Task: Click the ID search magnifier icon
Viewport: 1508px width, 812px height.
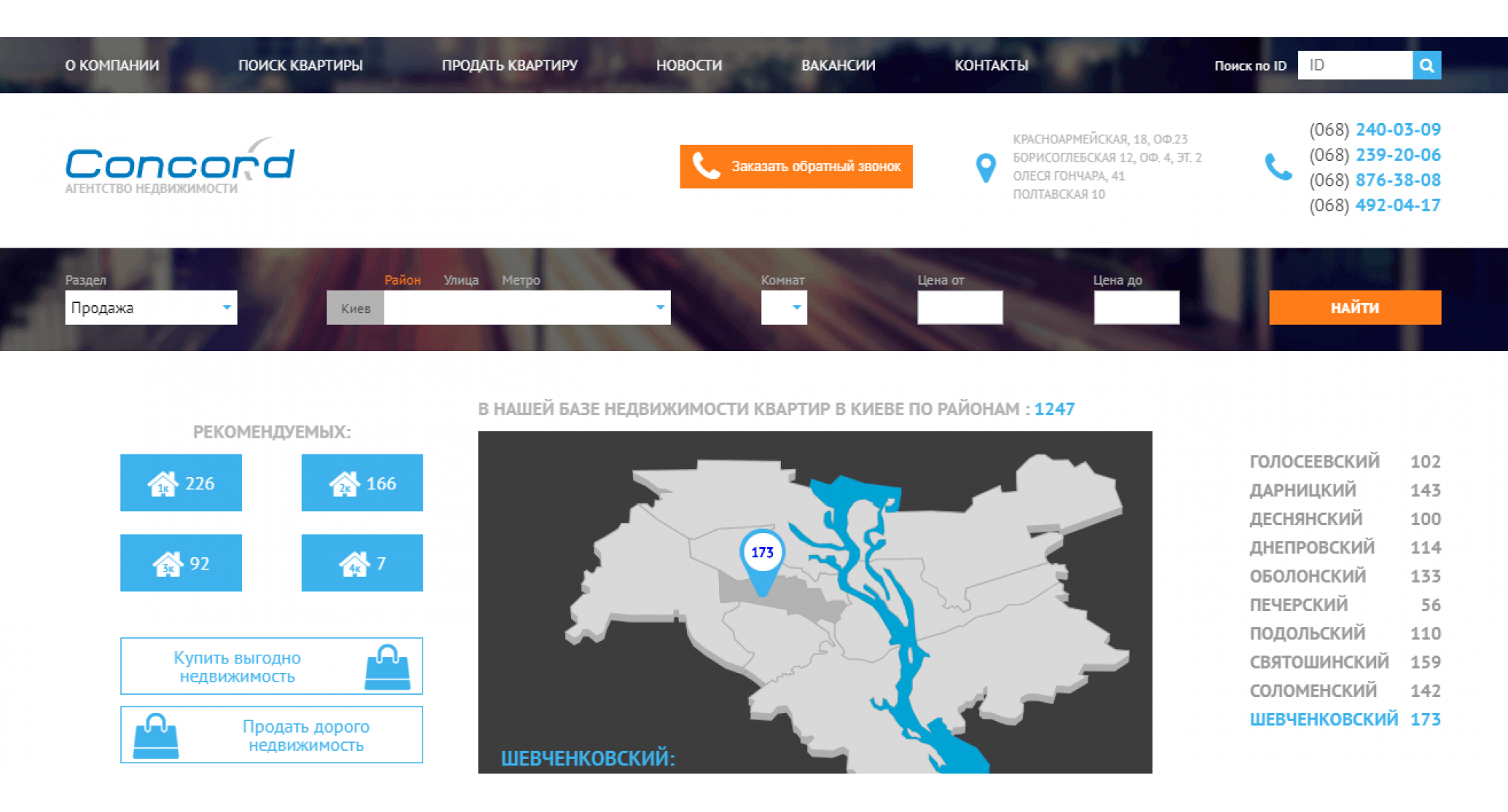Action: pos(1426,66)
